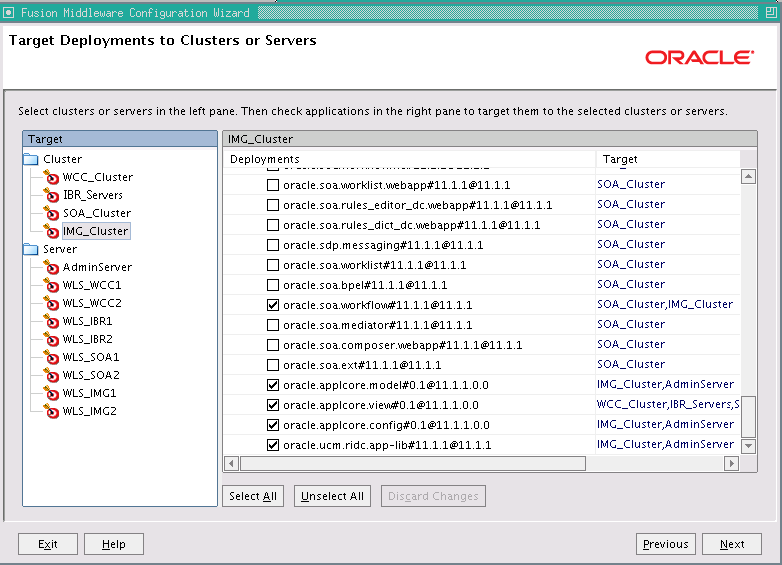Image resolution: width=782 pixels, height=565 pixels.
Task: Click the WLS_WCC1 server icon
Action: coord(51,285)
